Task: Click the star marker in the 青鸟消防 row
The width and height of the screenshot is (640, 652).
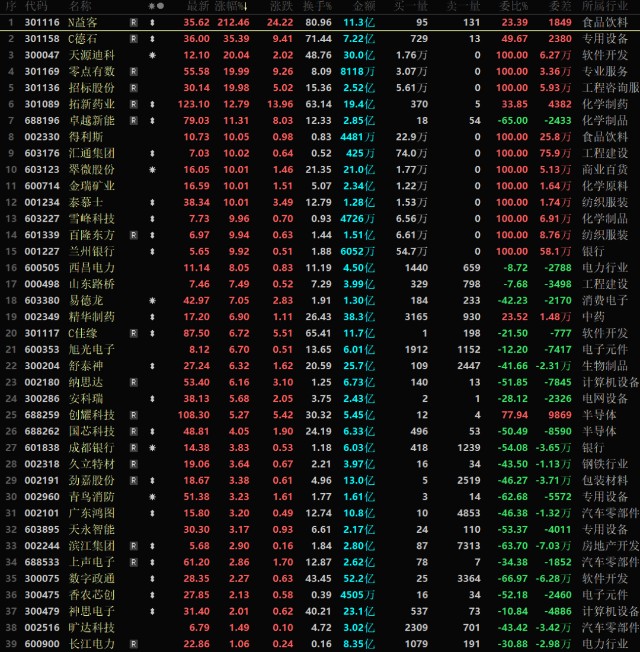Action: (x=152, y=497)
